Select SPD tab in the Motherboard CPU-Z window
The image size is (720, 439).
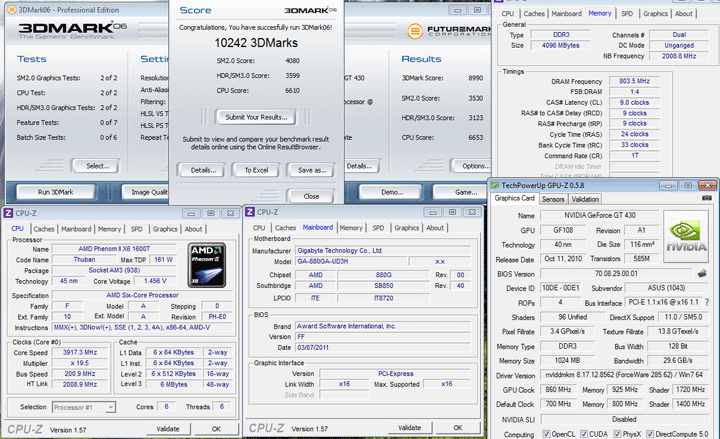point(378,228)
